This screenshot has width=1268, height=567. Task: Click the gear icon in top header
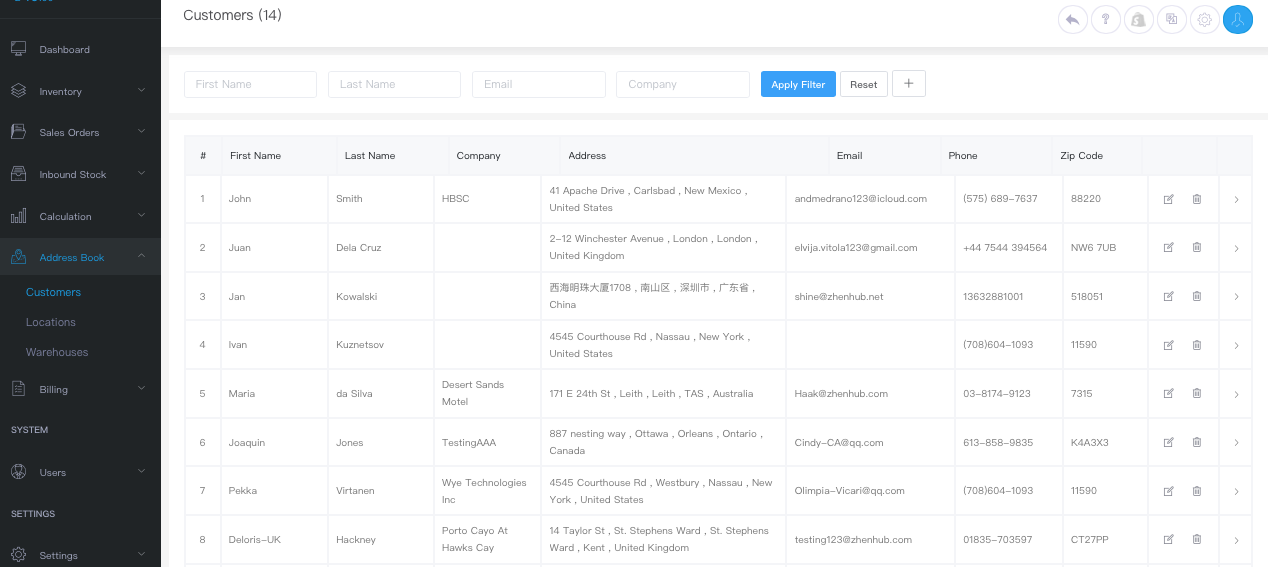(1205, 19)
